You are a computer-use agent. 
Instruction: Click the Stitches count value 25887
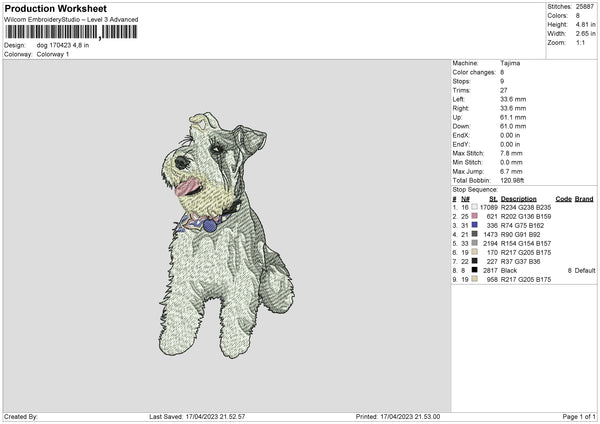tap(585, 7)
